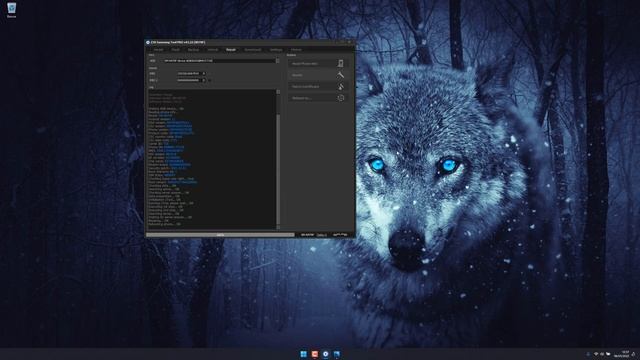Open the Wi-Fi network tray icon
The width and height of the screenshot is (640, 360).
(x=596, y=354)
